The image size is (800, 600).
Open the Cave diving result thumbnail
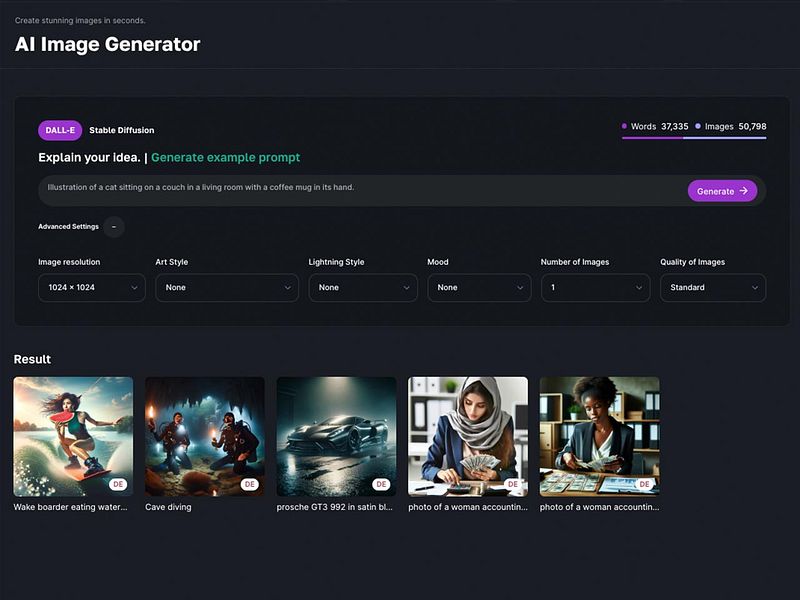click(205, 436)
